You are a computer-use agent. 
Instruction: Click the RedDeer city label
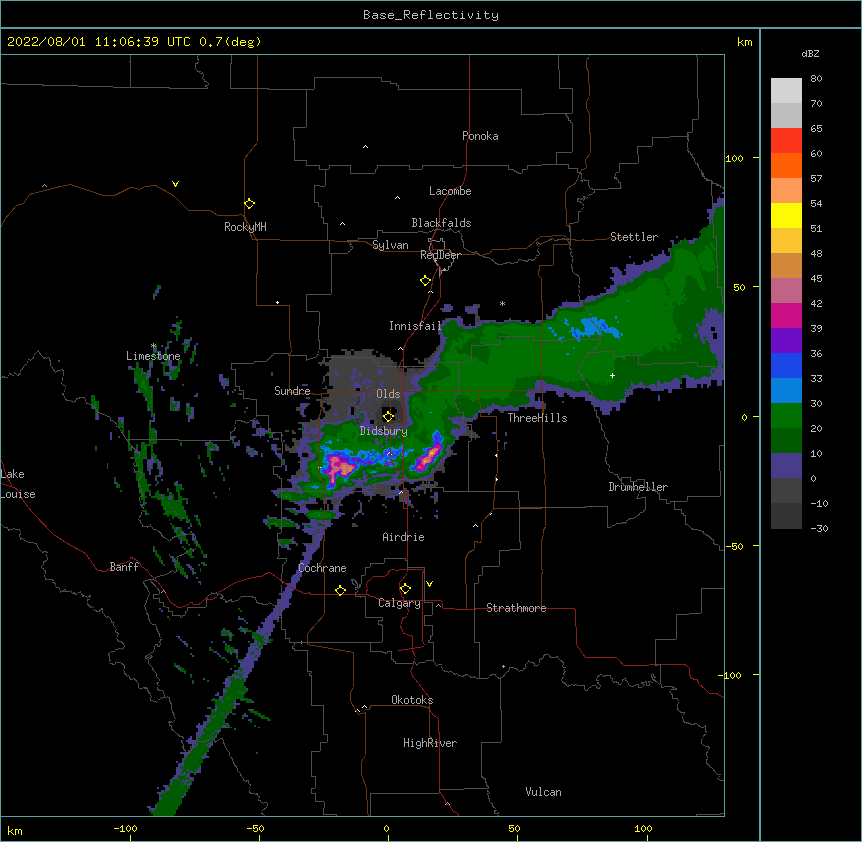pyautogui.click(x=440, y=255)
